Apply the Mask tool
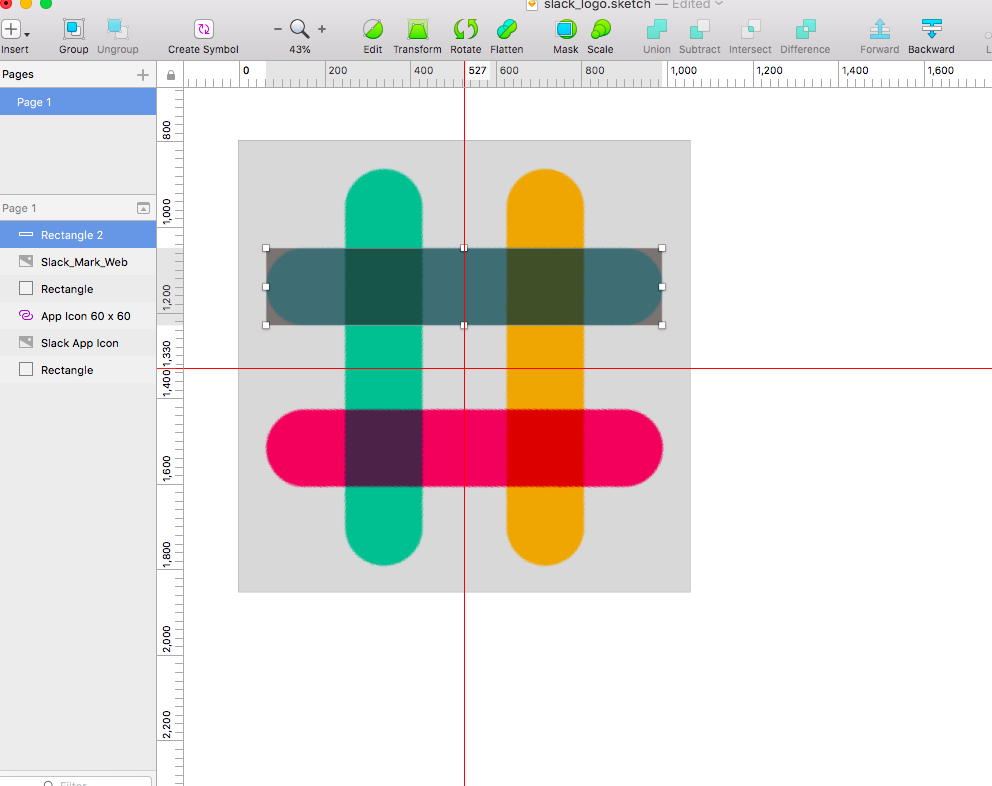This screenshot has height=786, width=992. [566, 29]
